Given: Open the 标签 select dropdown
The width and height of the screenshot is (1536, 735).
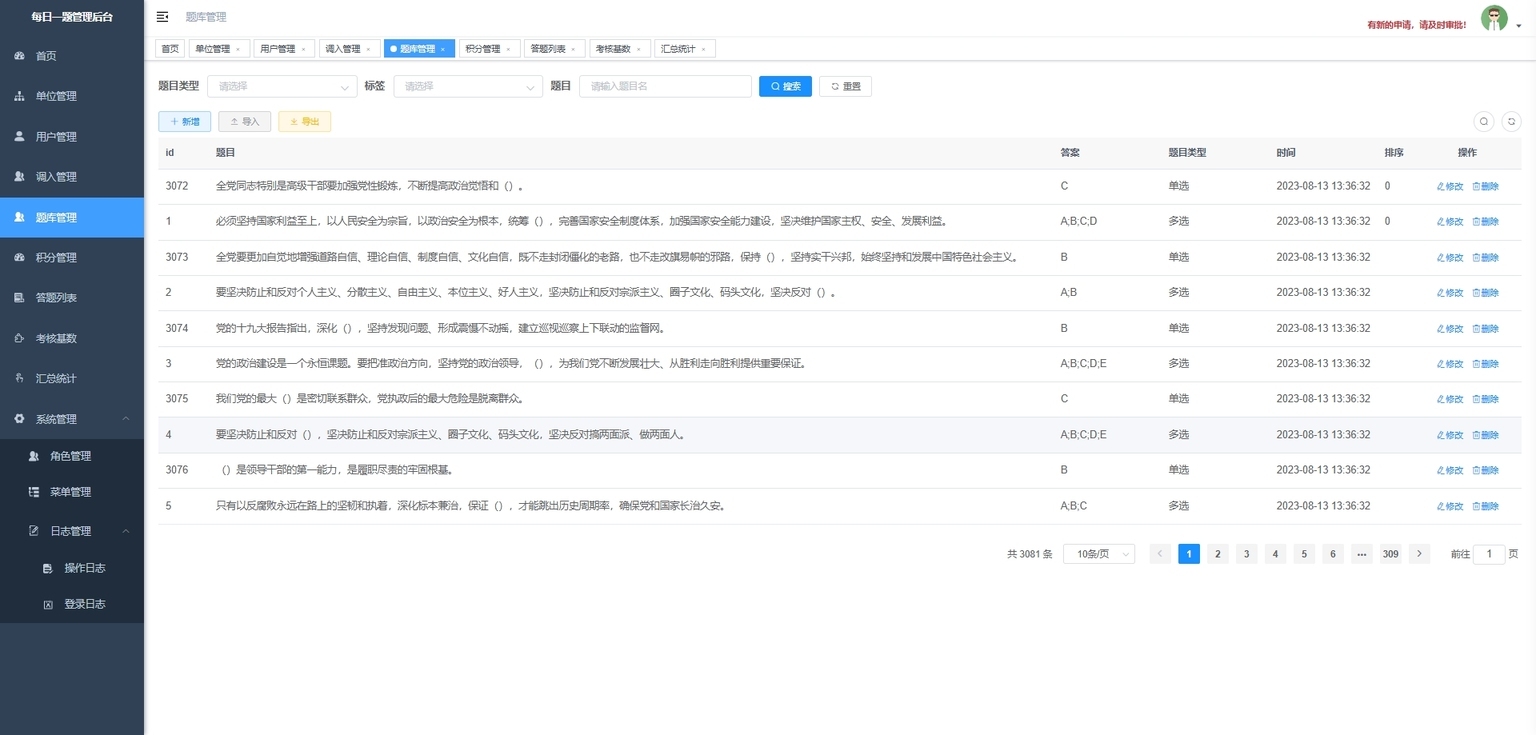Looking at the screenshot, I should click(468, 87).
